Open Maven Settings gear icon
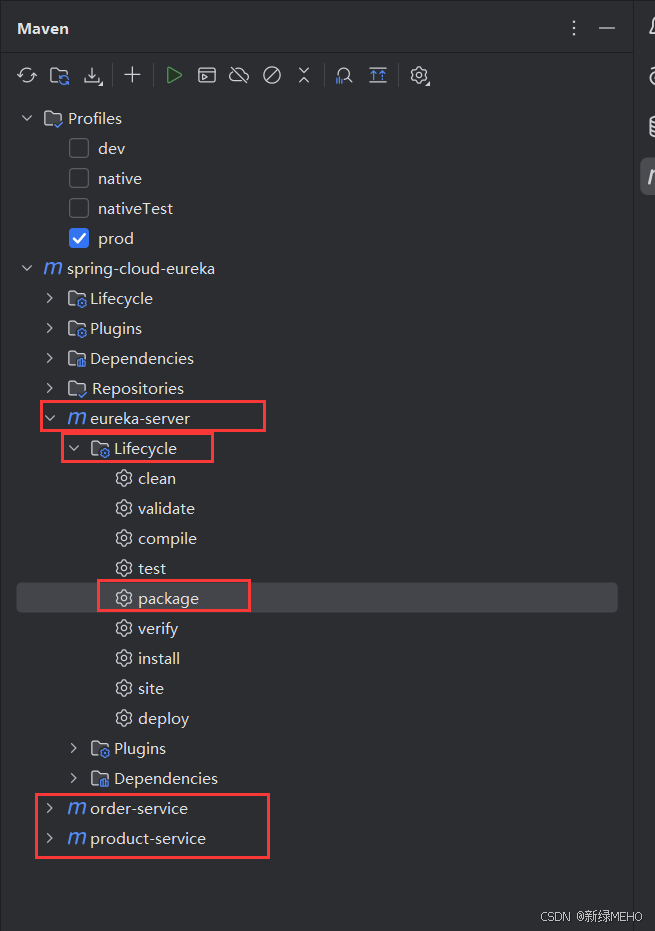The height and width of the screenshot is (931, 655). [x=419, y=75]
